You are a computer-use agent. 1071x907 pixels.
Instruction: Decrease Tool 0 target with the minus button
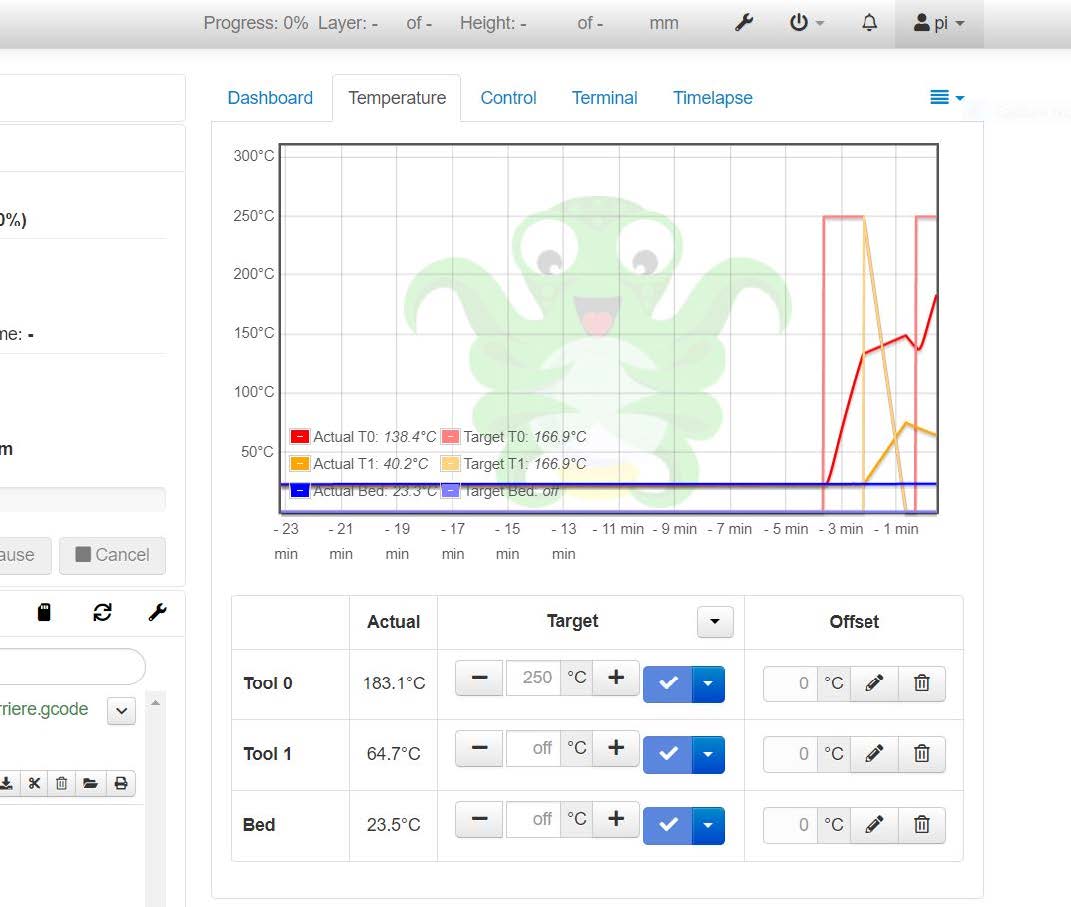478,677
